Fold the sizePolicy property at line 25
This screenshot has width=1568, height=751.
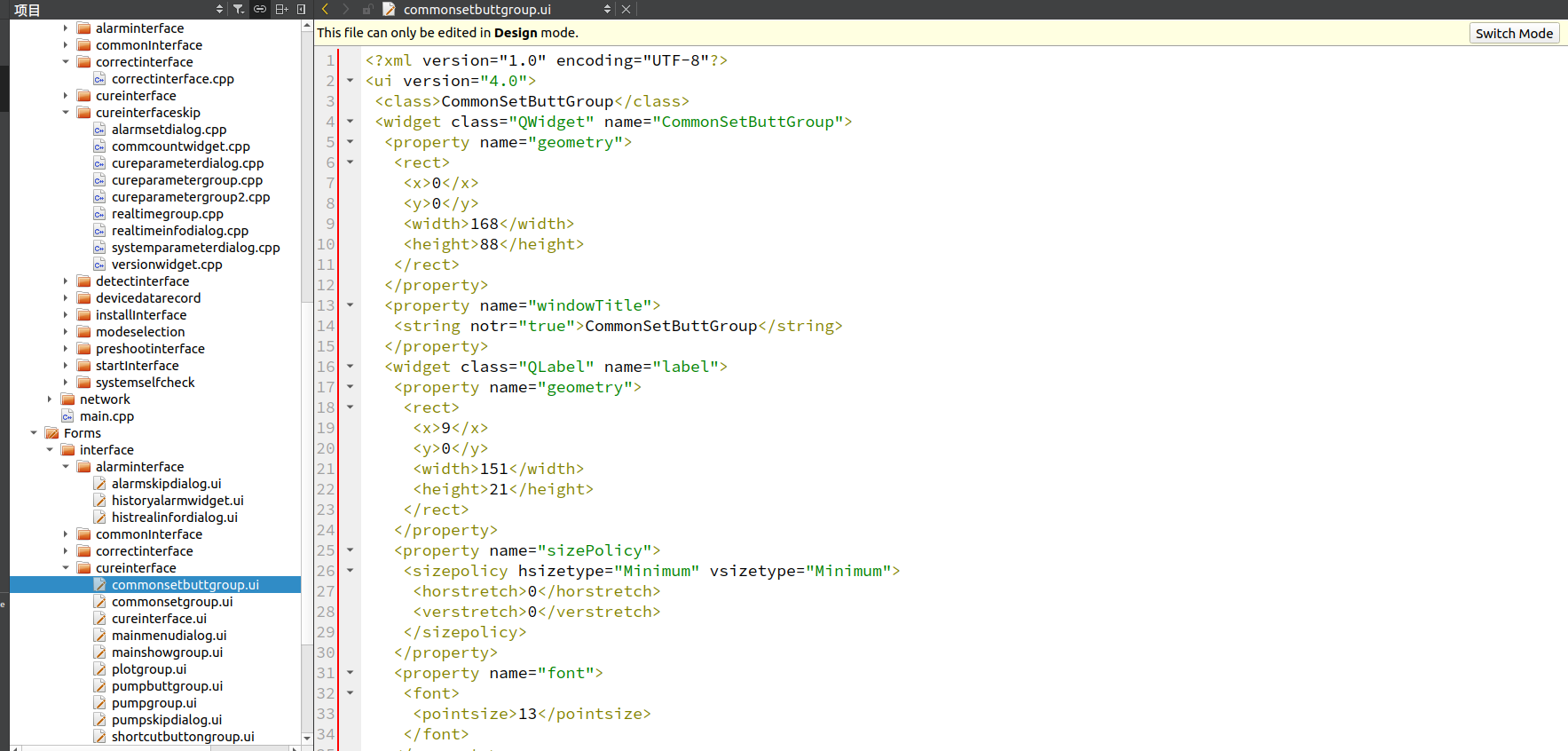(350, 550)
